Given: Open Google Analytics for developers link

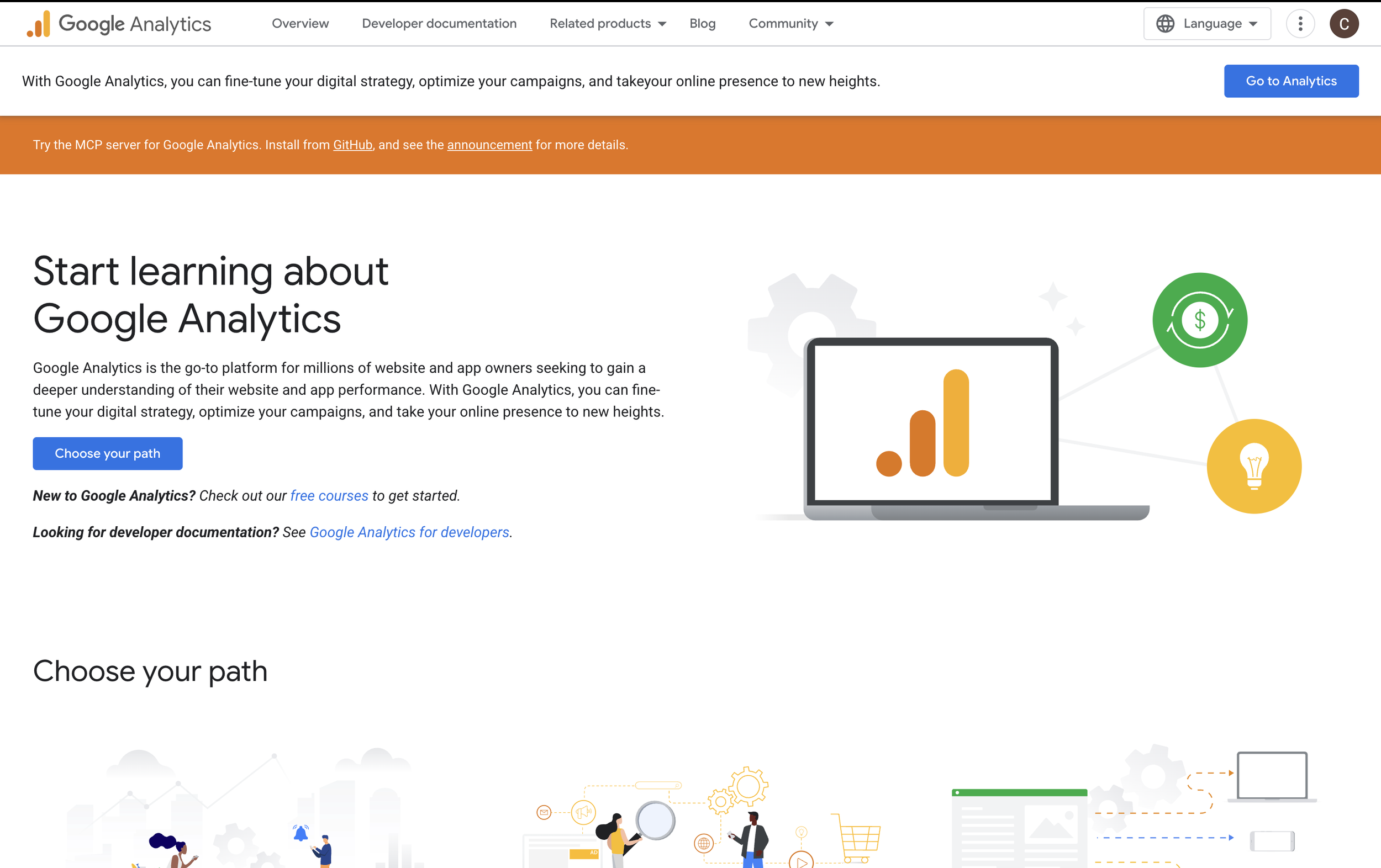Looking at the screenshot, I should [409, 533].
